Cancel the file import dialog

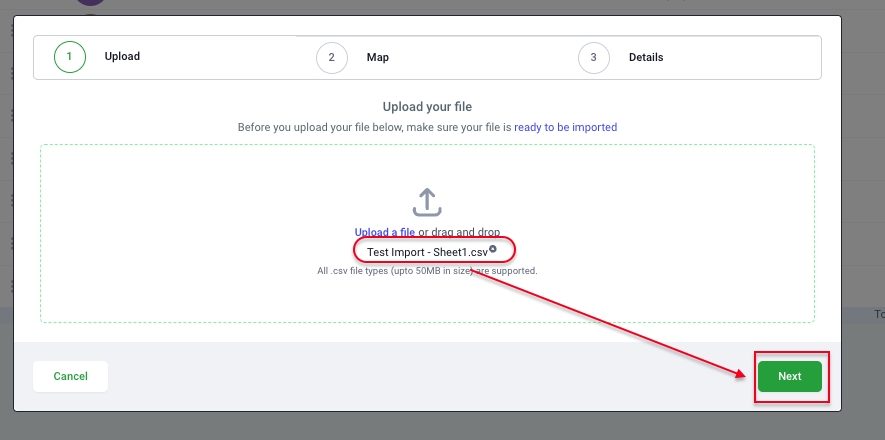[x=70, y=376]
